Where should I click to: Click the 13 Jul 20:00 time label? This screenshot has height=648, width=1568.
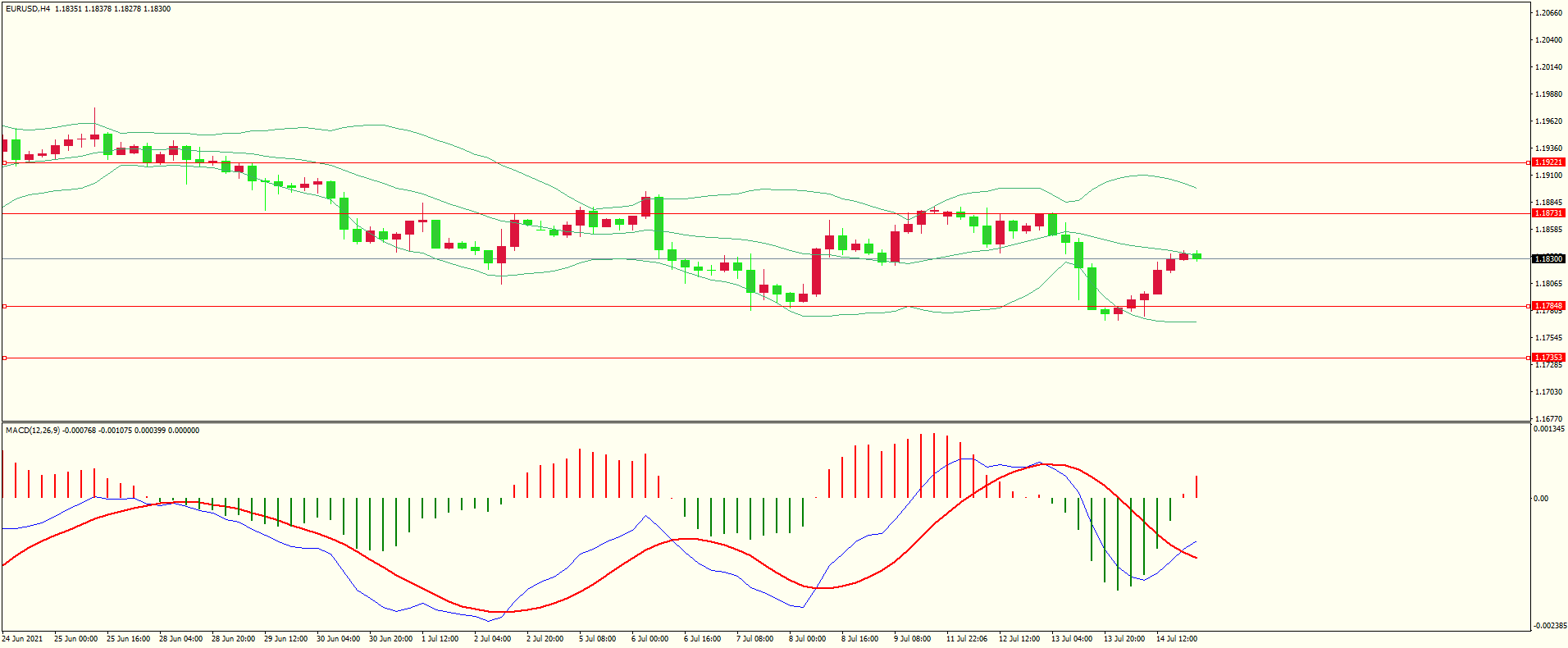coord(1124,639)
